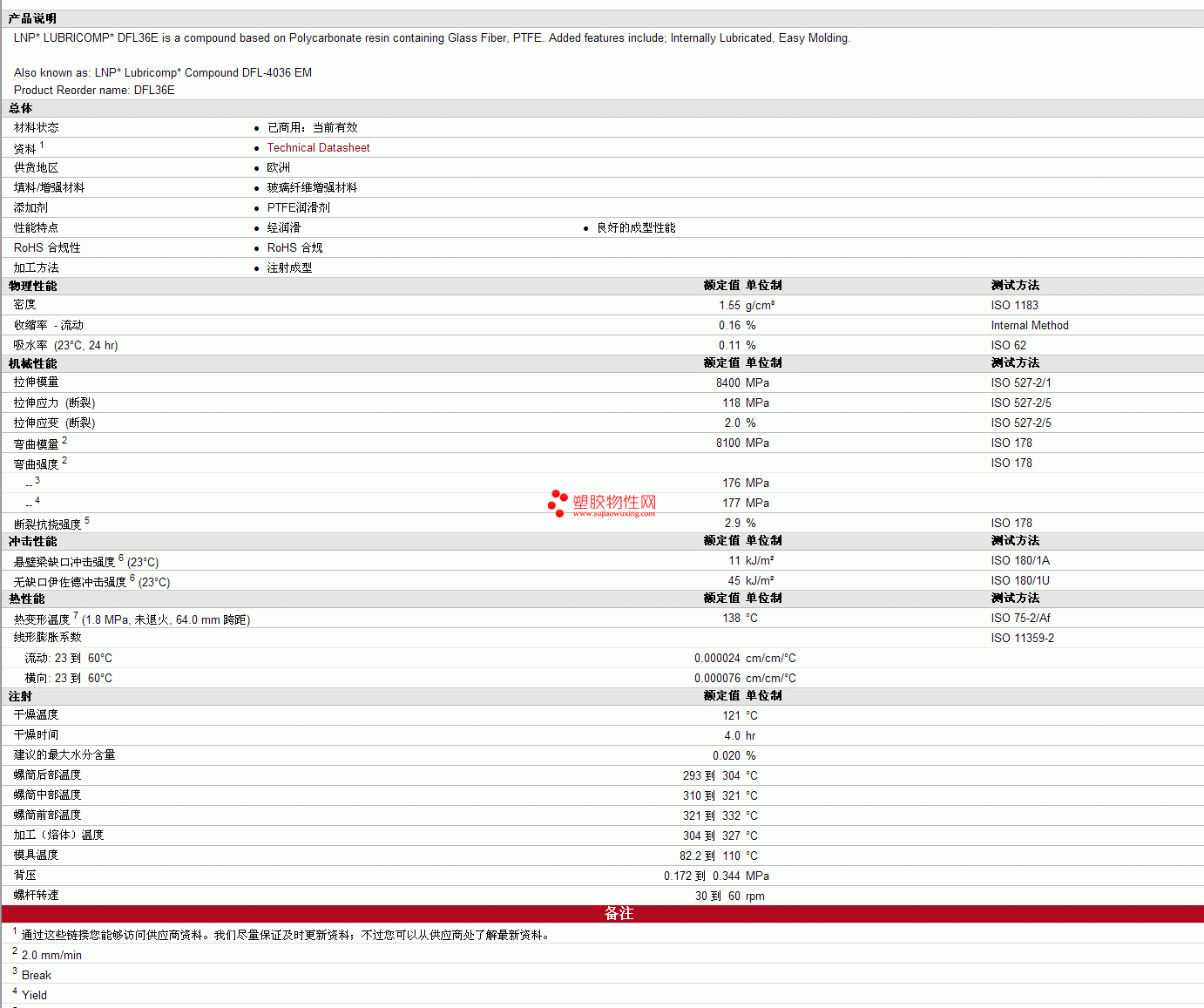Select the 背压 row label
Screen dimensions: 1204x1008
pos(25,876)
